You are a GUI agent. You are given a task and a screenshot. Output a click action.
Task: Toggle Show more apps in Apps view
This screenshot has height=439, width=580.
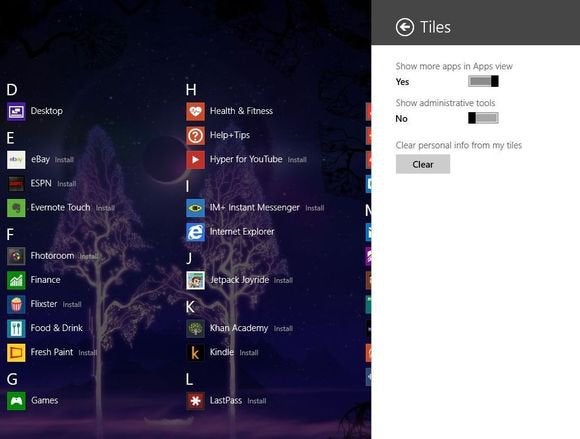click(x=483, y=81)
